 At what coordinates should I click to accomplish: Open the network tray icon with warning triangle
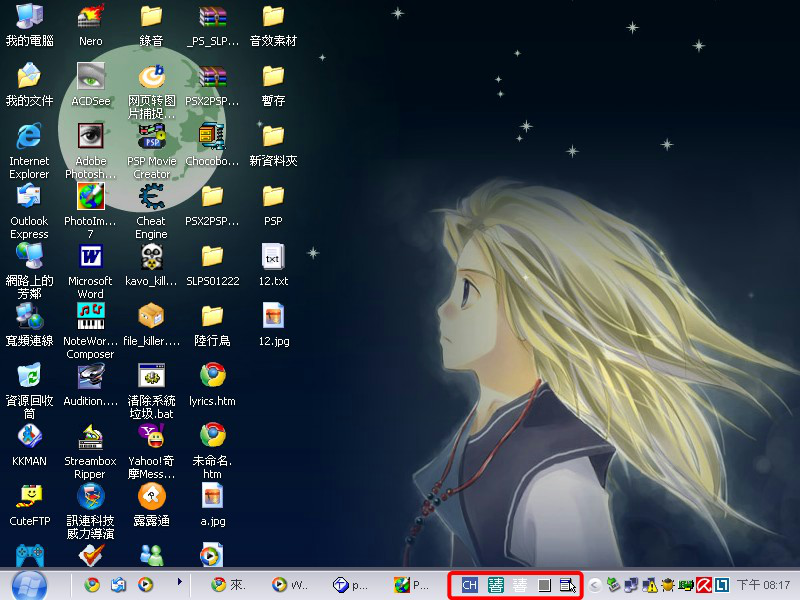pos(649,585)
